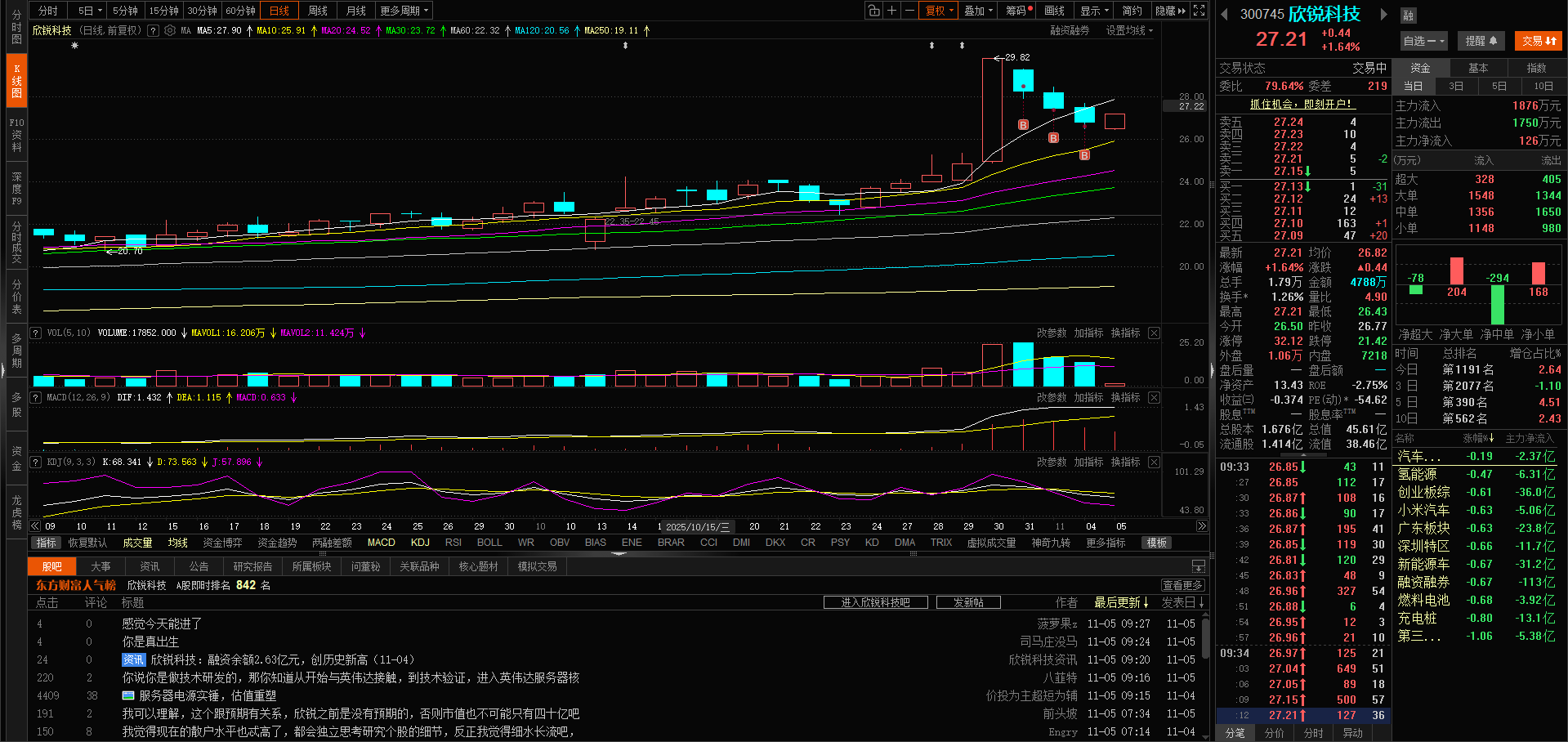Viewport: 1568px width, 742px height.
Task: Expand the 设置均线 dropdown
Action: pyautogui.click(x=1129, y=31)
